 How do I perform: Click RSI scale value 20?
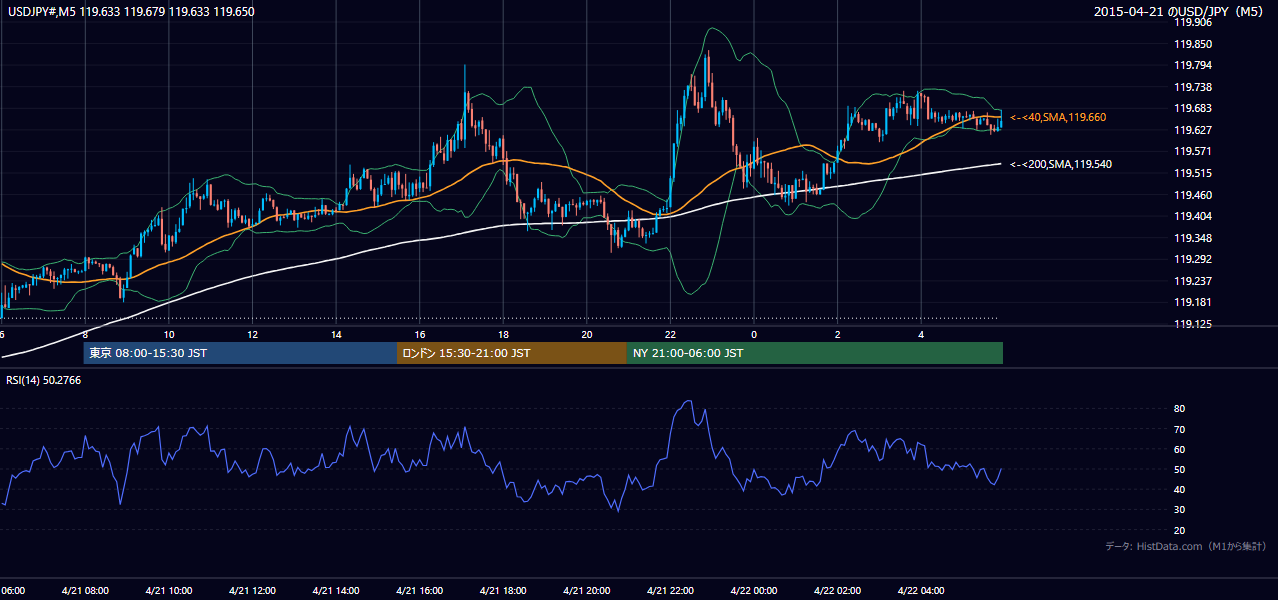click(1180, 530)
